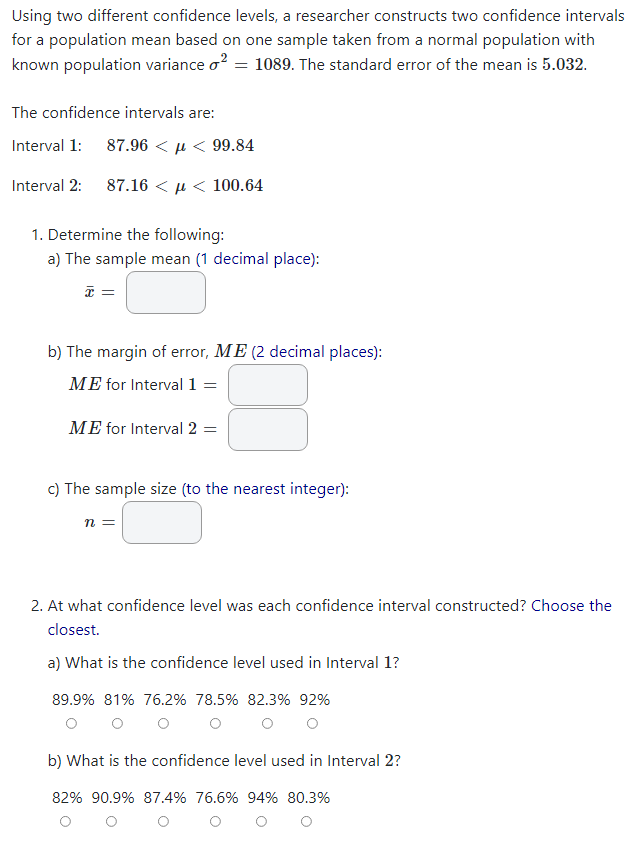Select the 92% option under question 2a
Screen dimensions: 644x841
click(312, 722)
